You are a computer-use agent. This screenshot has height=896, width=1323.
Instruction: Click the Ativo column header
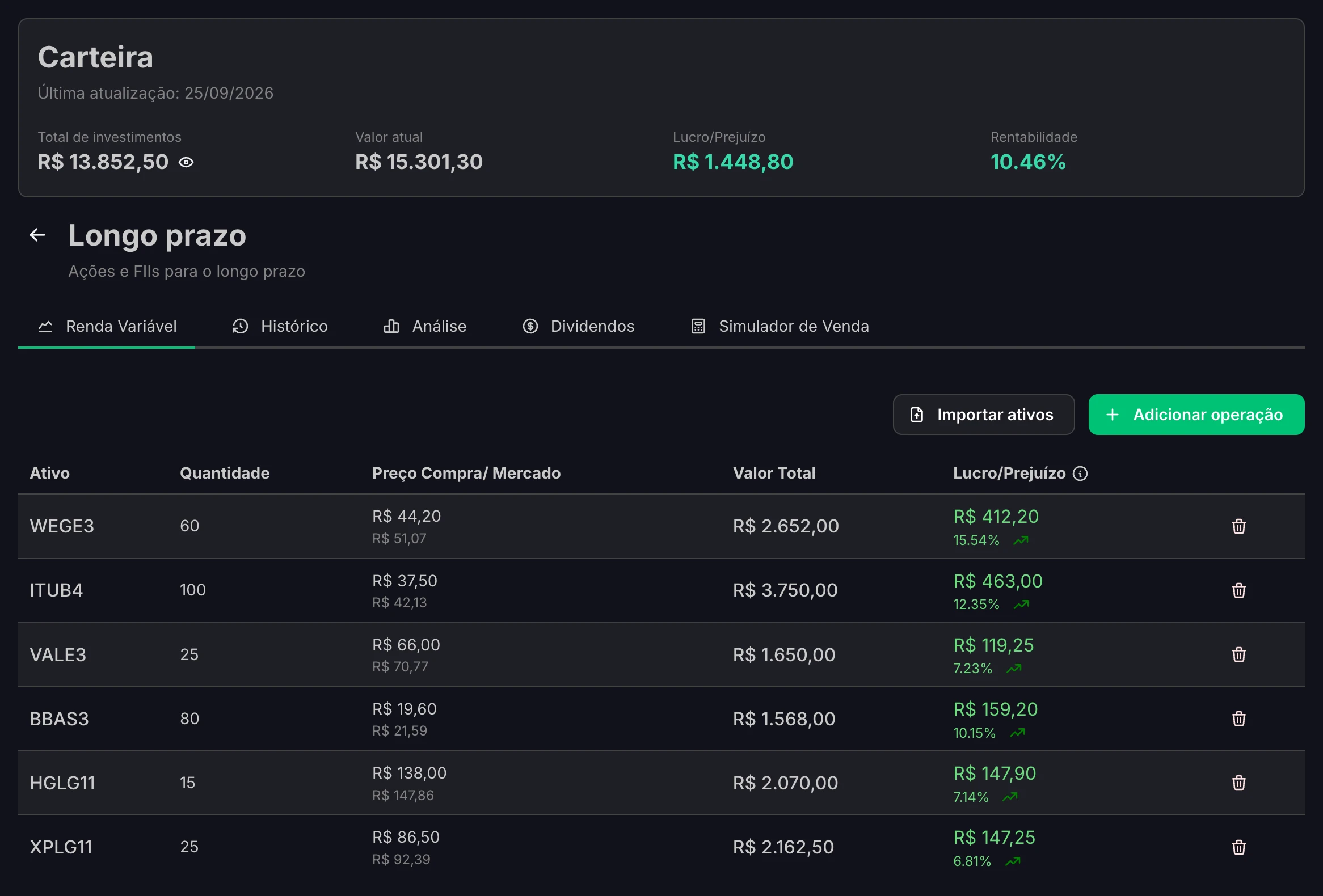click(49, 474)
